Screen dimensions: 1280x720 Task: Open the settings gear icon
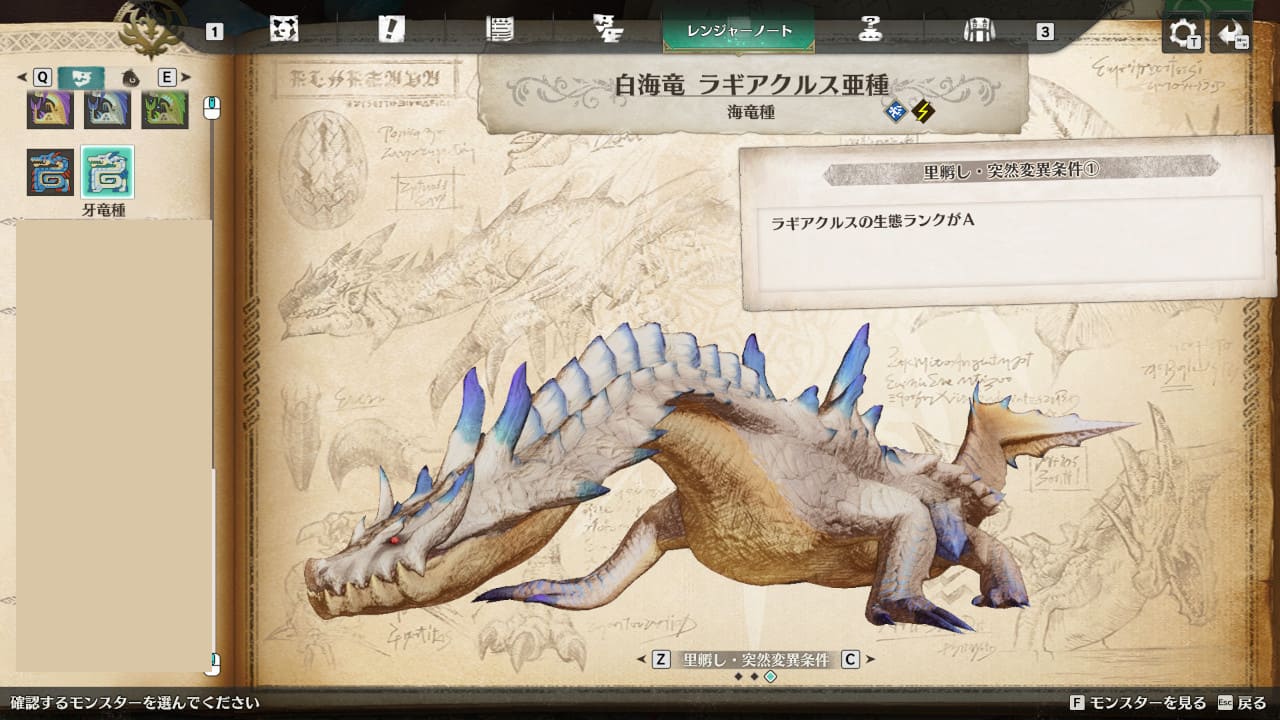click(x=1183, y=35)
